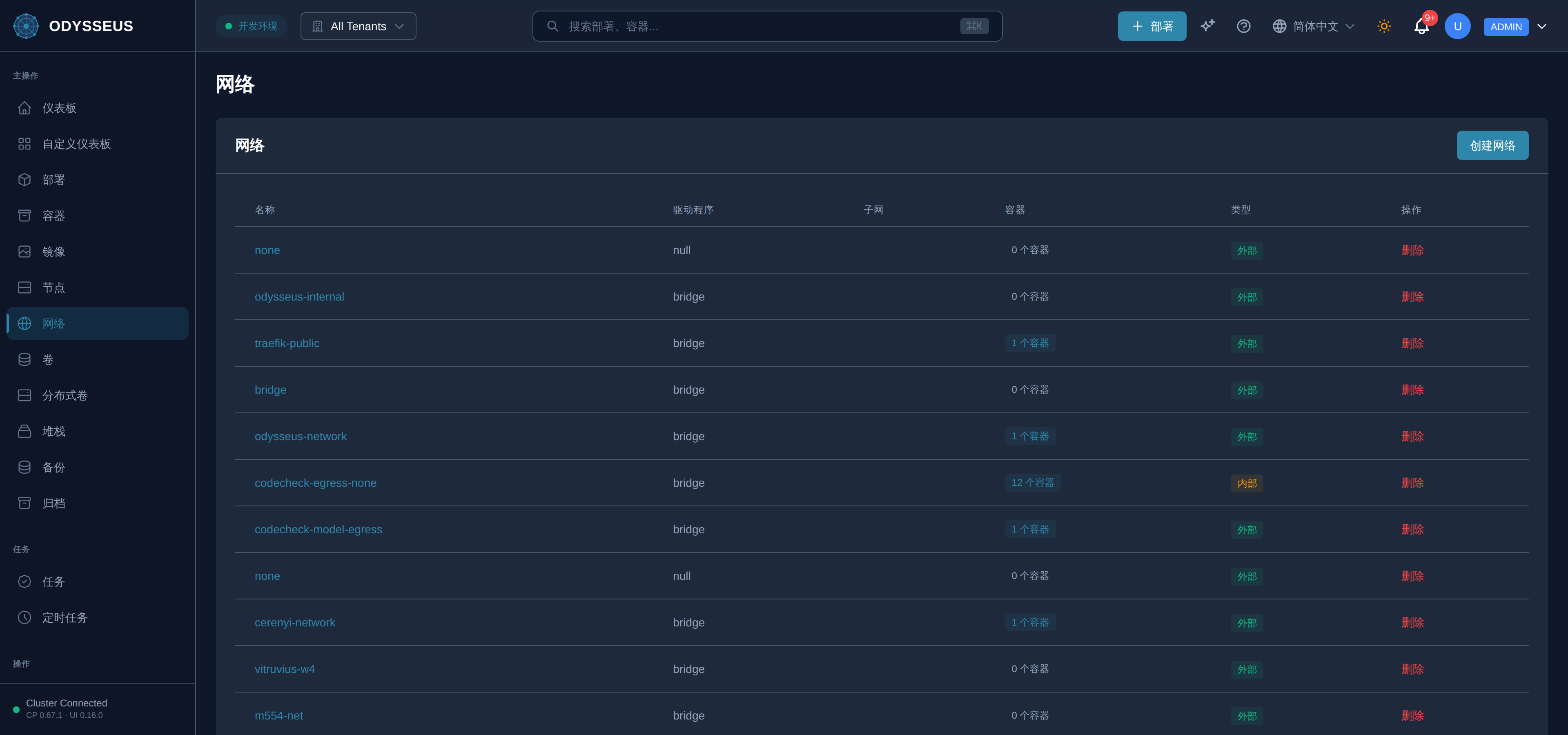Expand the ADMIN user menu chevron

tap(1542, 26)
